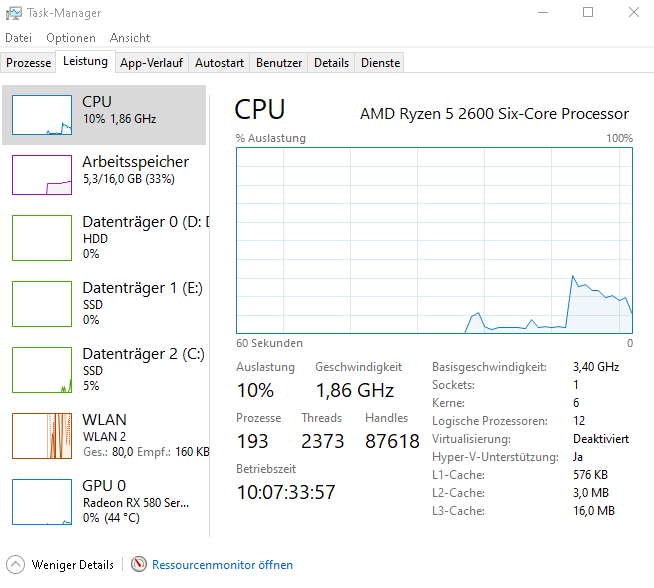Switch to the Benutzer tab
Screen dimensions: 654x588
279,62
